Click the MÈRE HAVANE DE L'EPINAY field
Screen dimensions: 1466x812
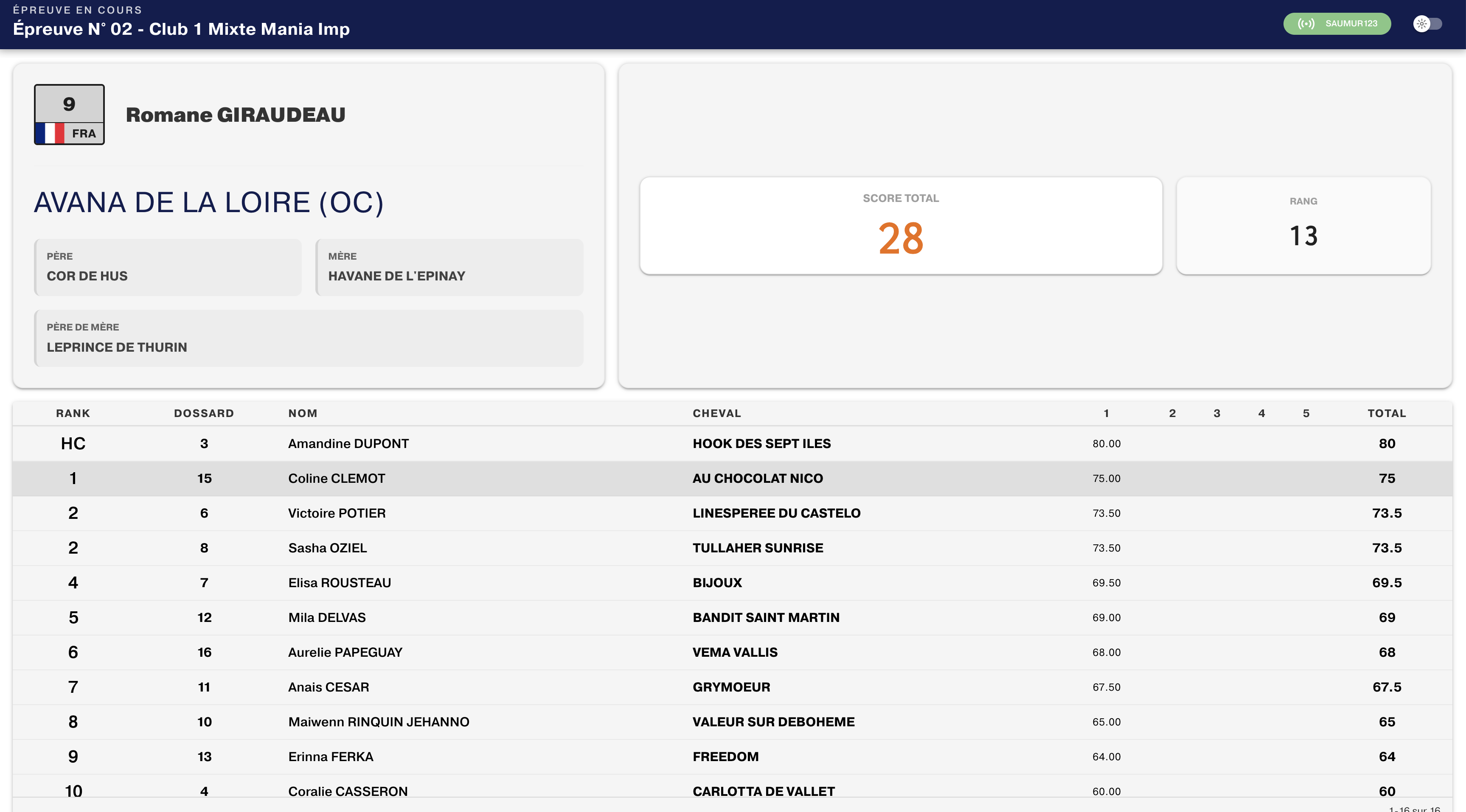(449, 267)
